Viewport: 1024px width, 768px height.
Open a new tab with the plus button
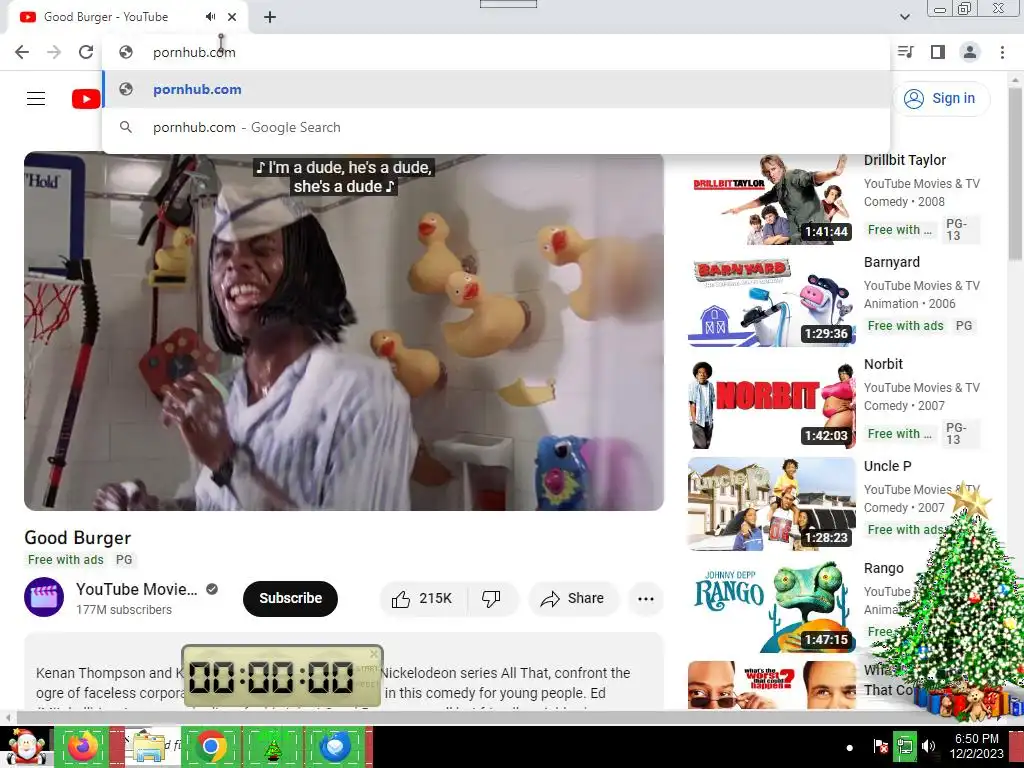click(x=270, y=17)
